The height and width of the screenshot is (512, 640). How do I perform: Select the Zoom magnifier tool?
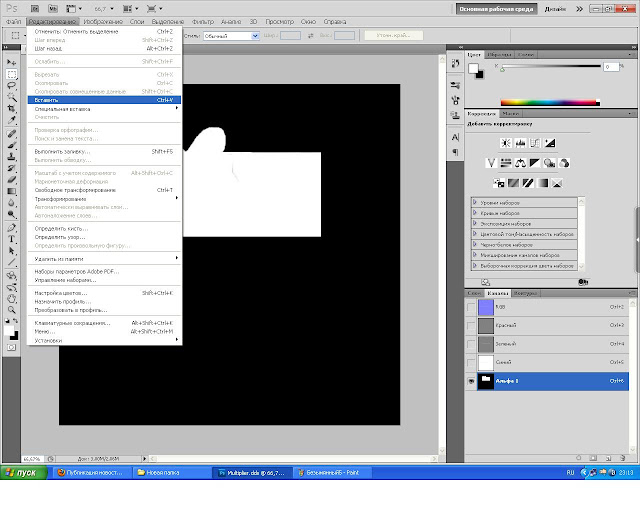click(x=11, y=310)
